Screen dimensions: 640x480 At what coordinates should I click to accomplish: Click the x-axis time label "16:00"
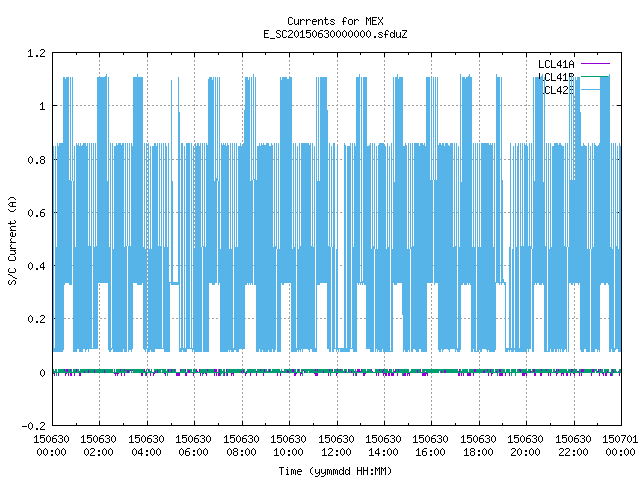(x=430, y=452)
